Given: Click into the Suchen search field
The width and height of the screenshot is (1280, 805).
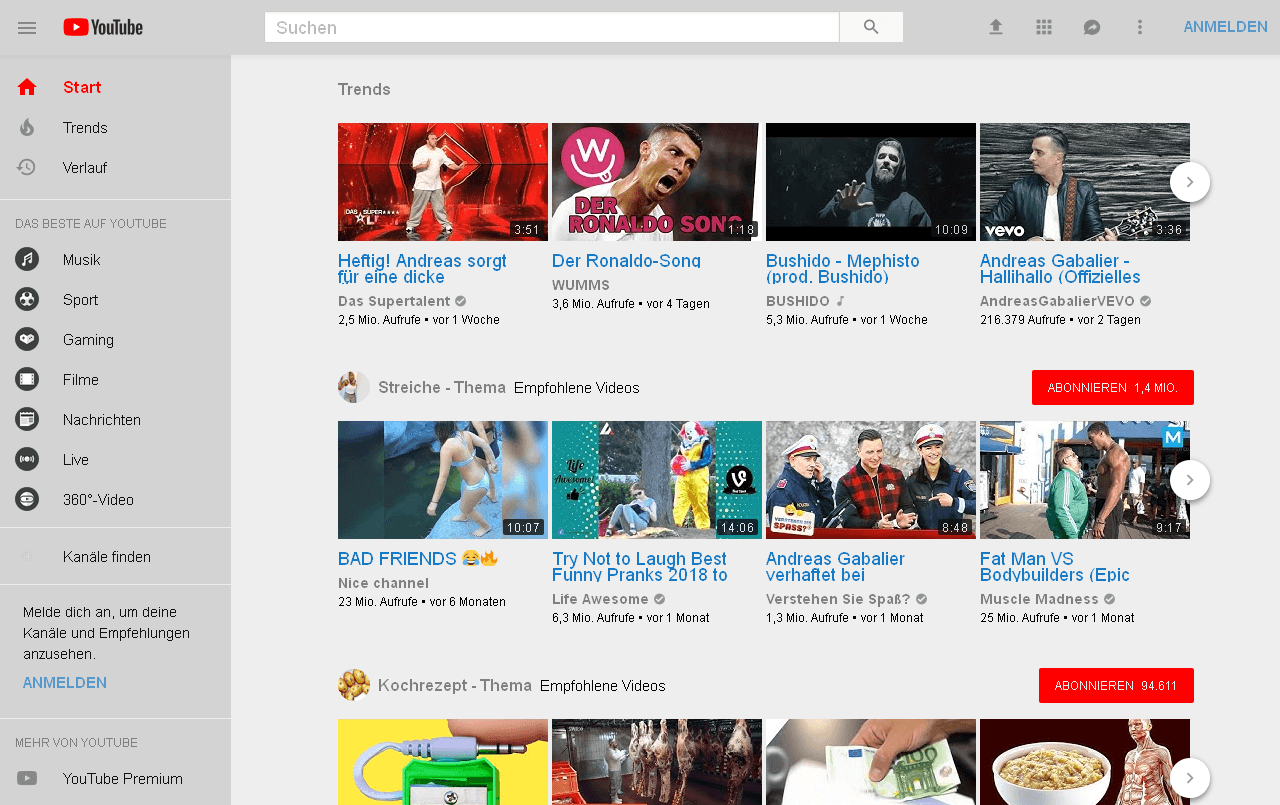Looking at the screenshot, I should [552, 27].
